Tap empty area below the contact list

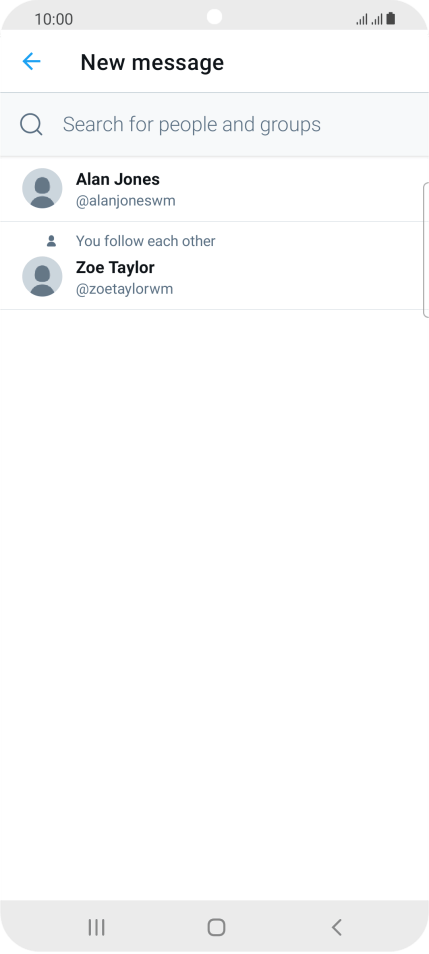[x=214, y=602]
